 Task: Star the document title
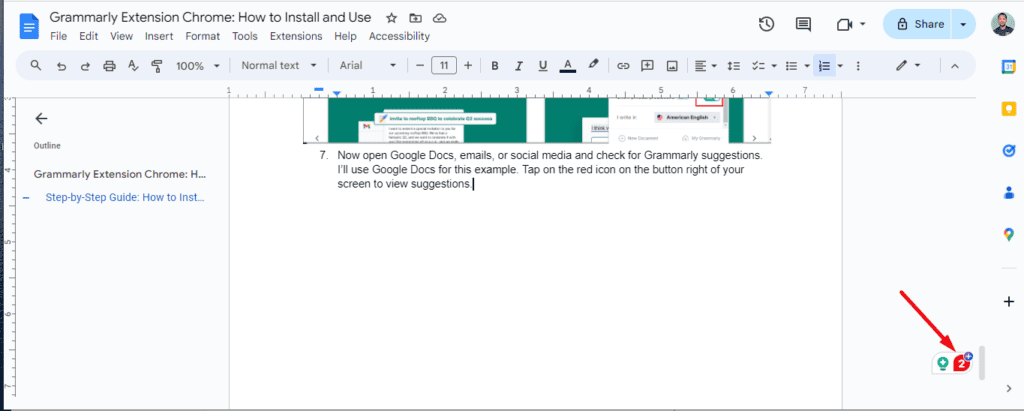391,18
